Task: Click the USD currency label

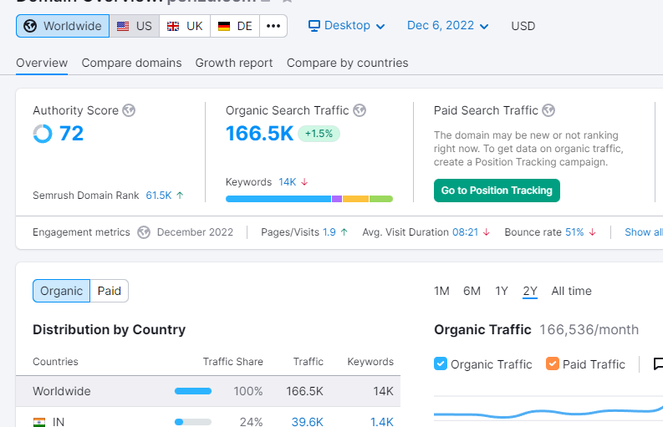Action: (523, 26)
